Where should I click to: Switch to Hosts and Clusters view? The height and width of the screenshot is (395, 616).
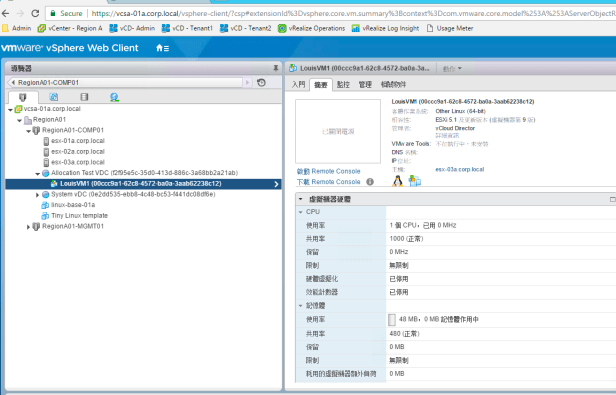pos(23,97)
